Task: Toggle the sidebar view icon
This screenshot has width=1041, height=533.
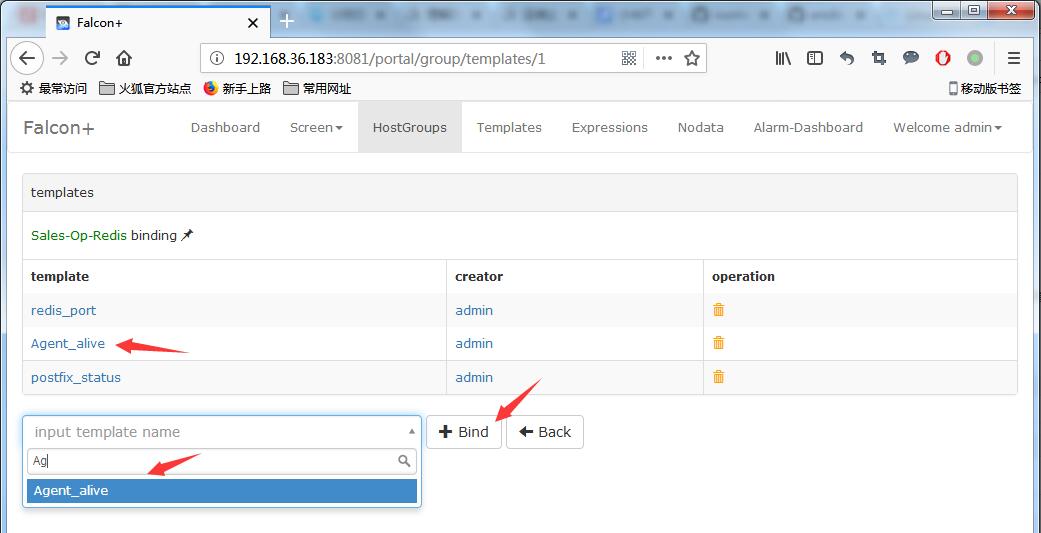Action: [x=815, y=58]
